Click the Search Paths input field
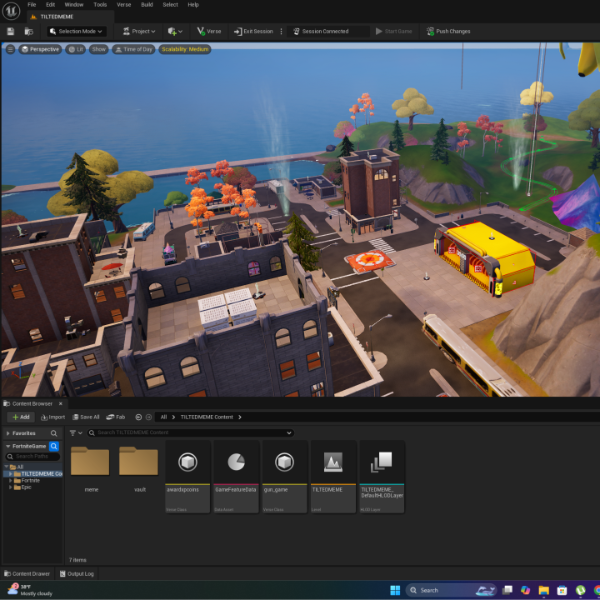 coord(33,457)
